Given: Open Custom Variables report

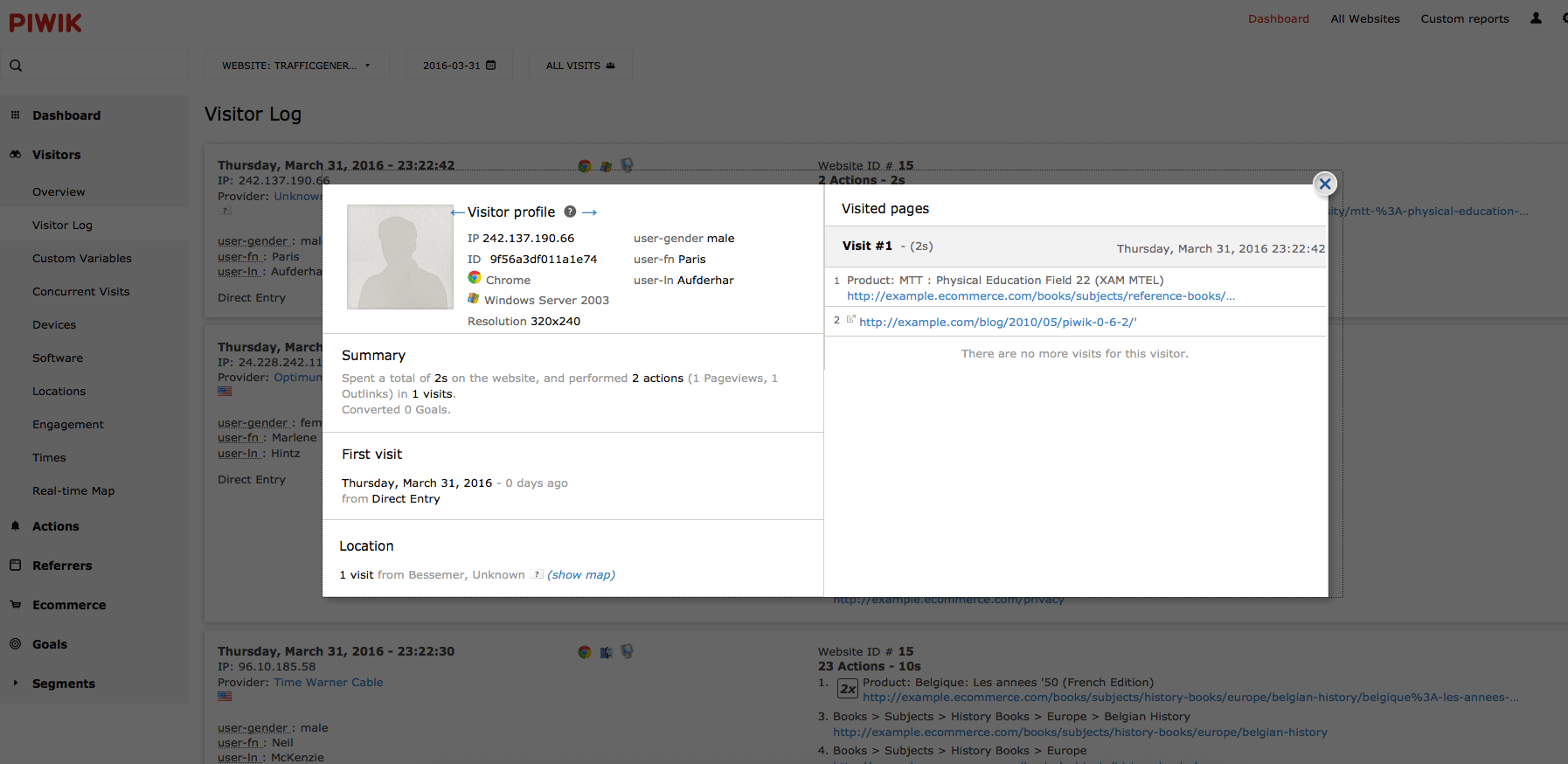Looking at the screenshot, I should coord(82,259).
